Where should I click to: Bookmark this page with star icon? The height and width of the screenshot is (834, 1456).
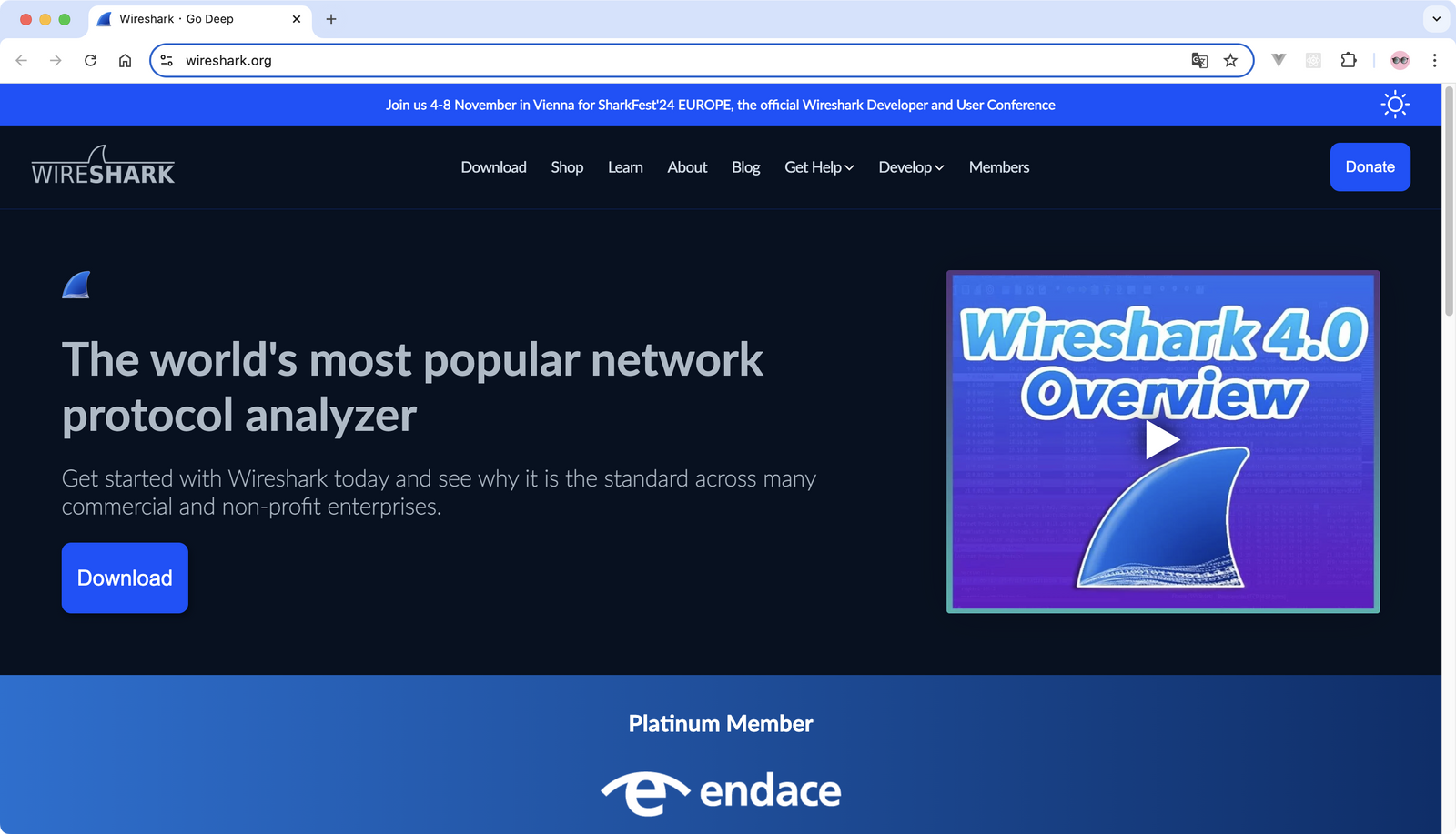tap(1230, 61)
